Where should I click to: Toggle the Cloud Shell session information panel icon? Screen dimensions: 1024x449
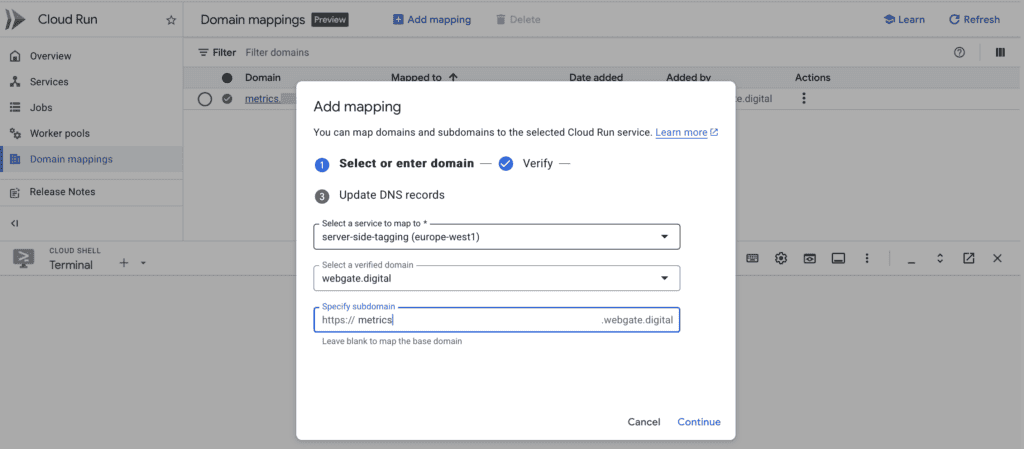[839, 258]
